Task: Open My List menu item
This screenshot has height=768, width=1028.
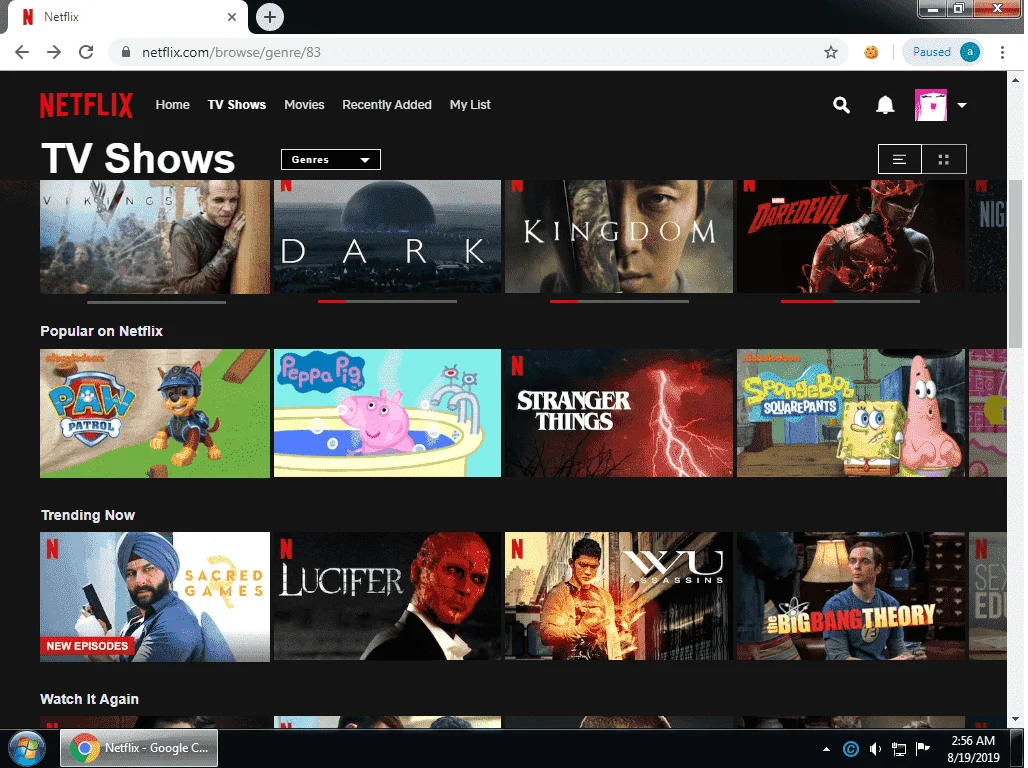Action: click(x=470, y=105)
